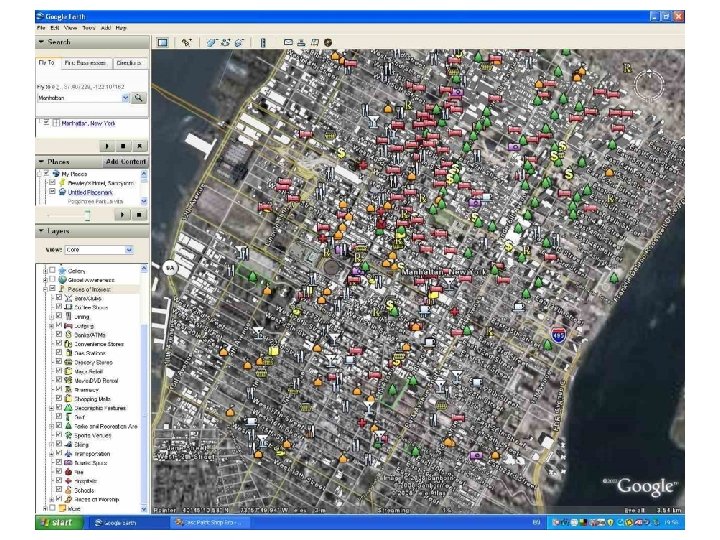Open the Edit menu
The image size is (720, 540).
click(55, 28)
